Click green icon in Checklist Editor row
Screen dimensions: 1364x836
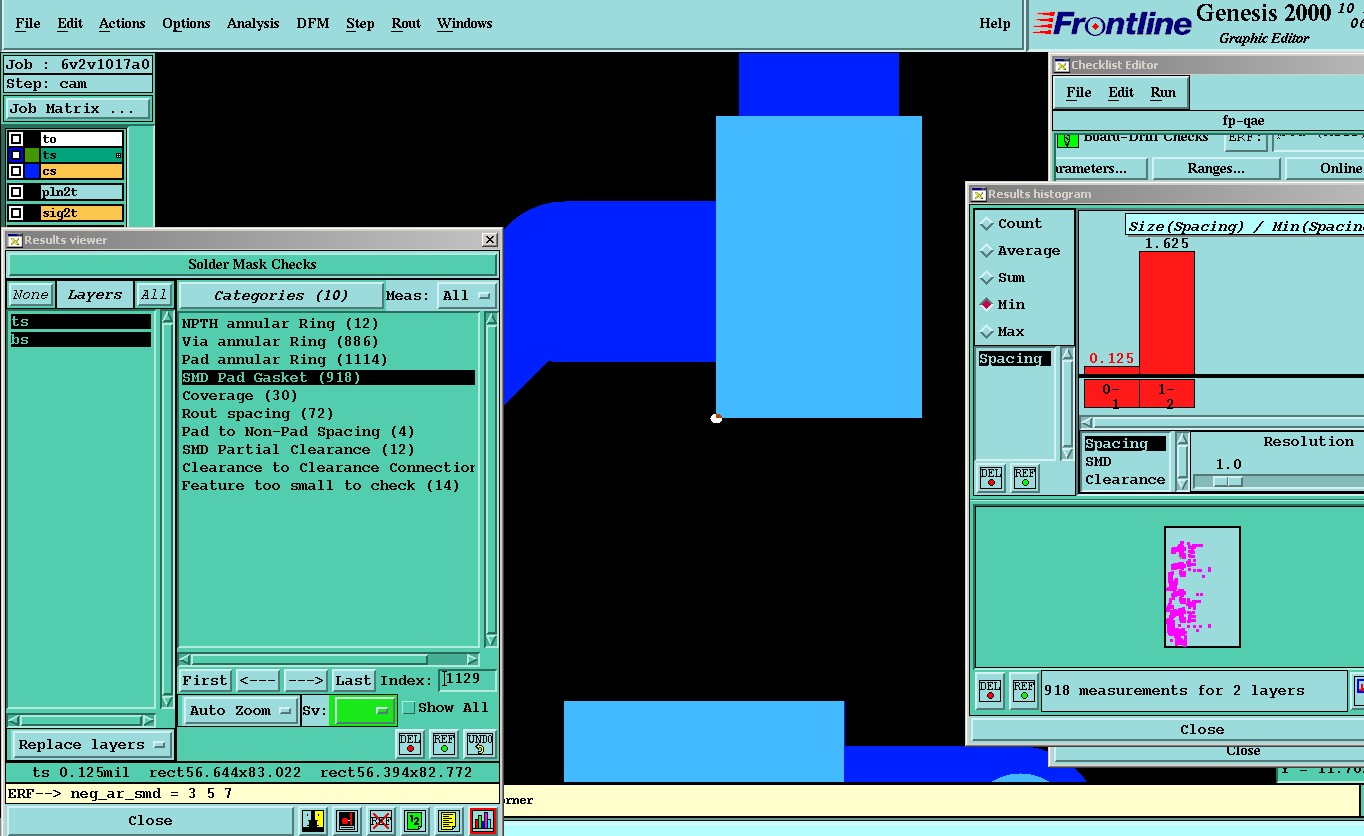(x=1067, y=140)
